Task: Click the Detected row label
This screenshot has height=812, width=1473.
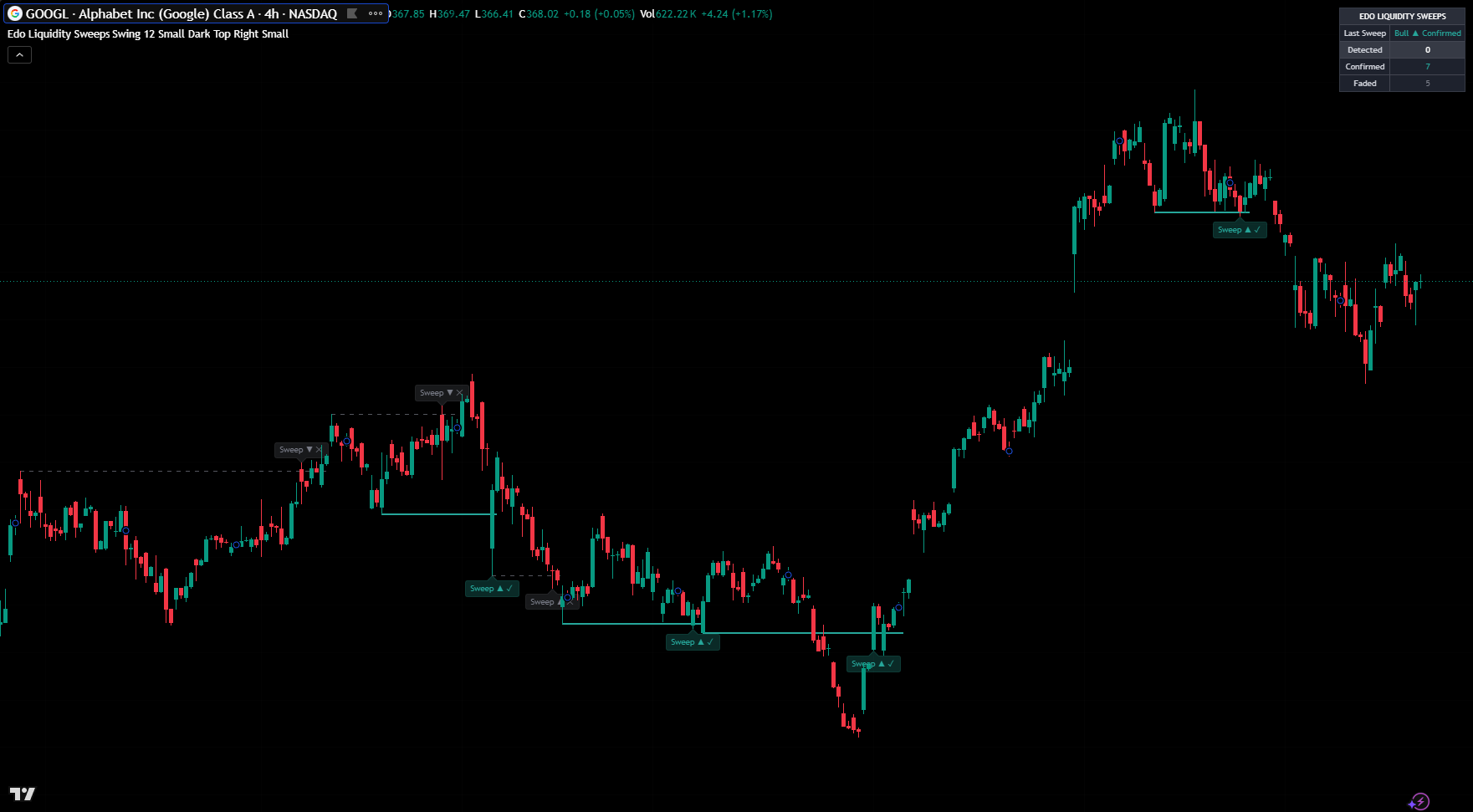Action: point(1364,50)
